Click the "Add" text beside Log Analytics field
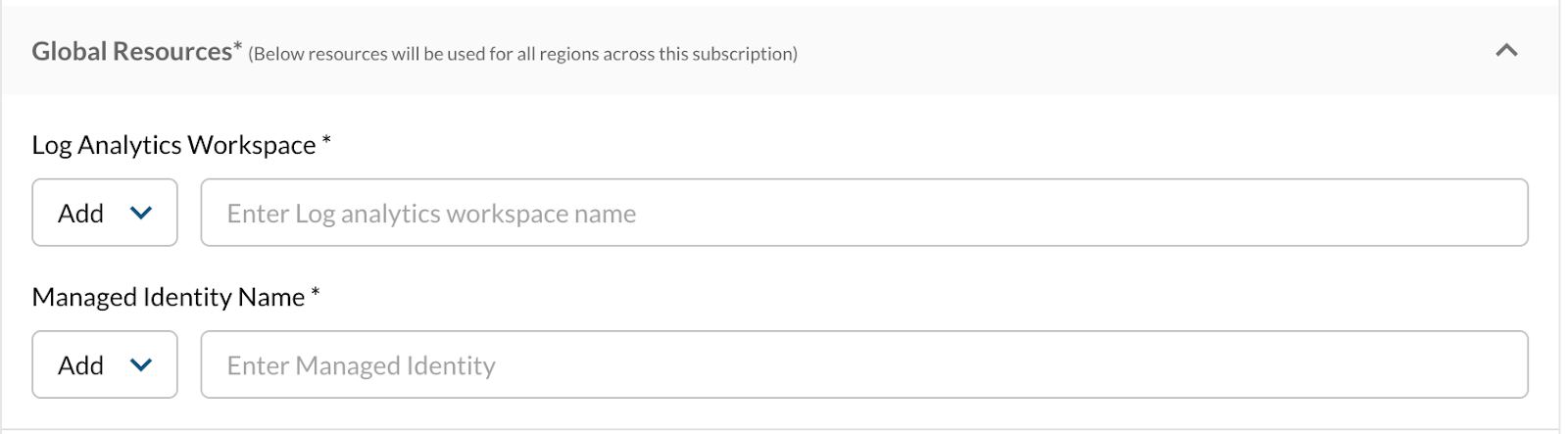The image size is (1568, 434). coord(80,214)
